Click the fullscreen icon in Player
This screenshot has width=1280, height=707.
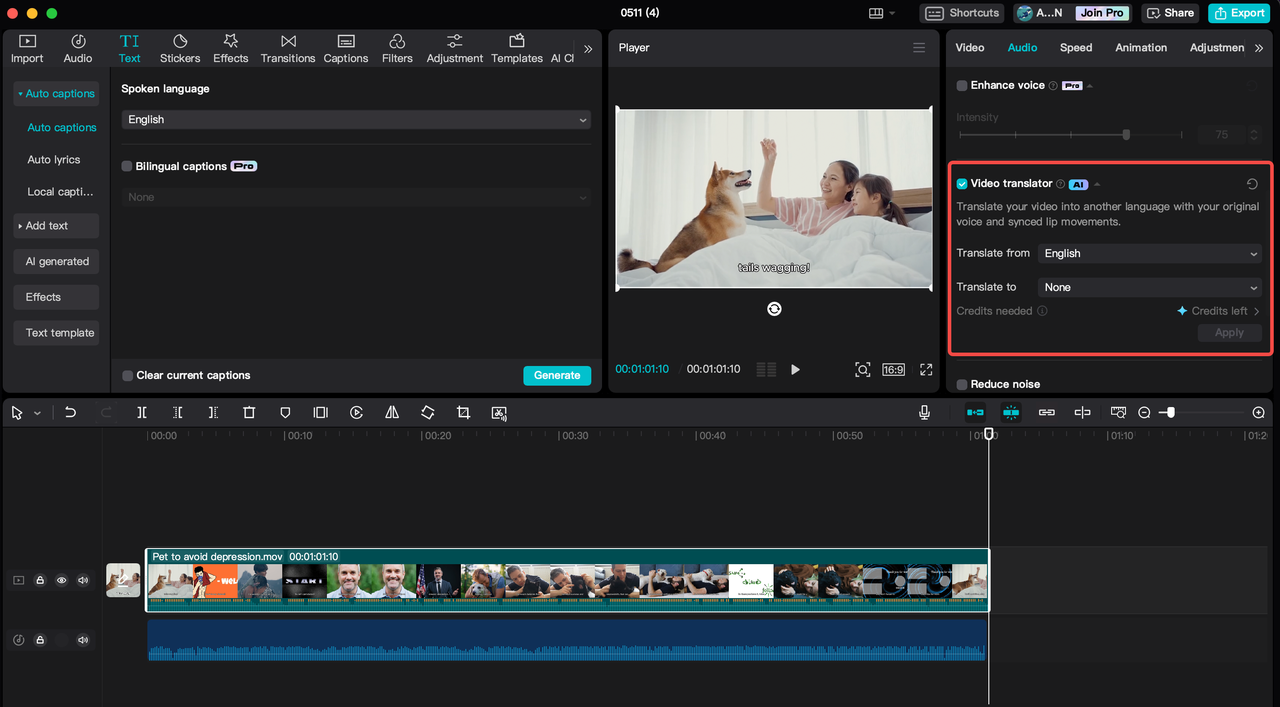[x=926, y=369]
